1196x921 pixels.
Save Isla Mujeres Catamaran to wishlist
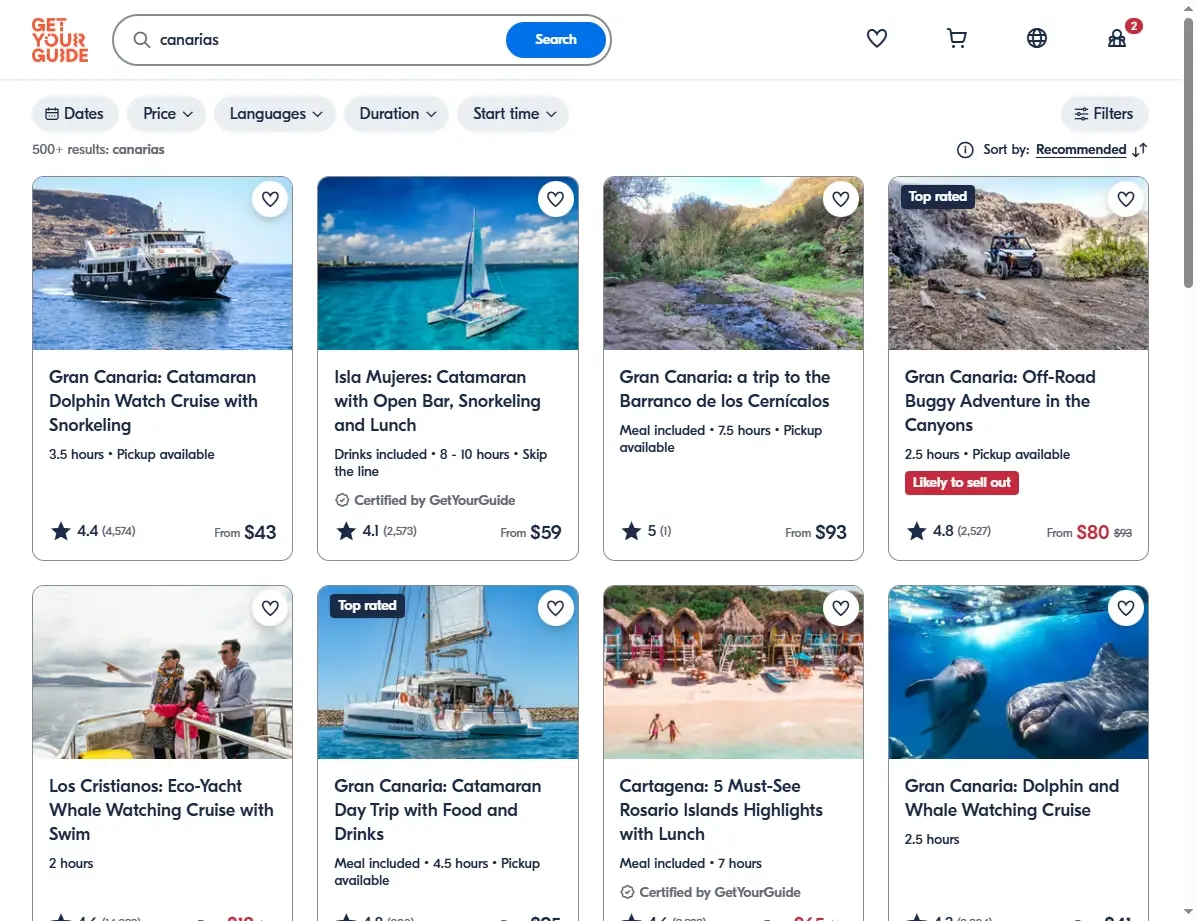click(555, 199)
